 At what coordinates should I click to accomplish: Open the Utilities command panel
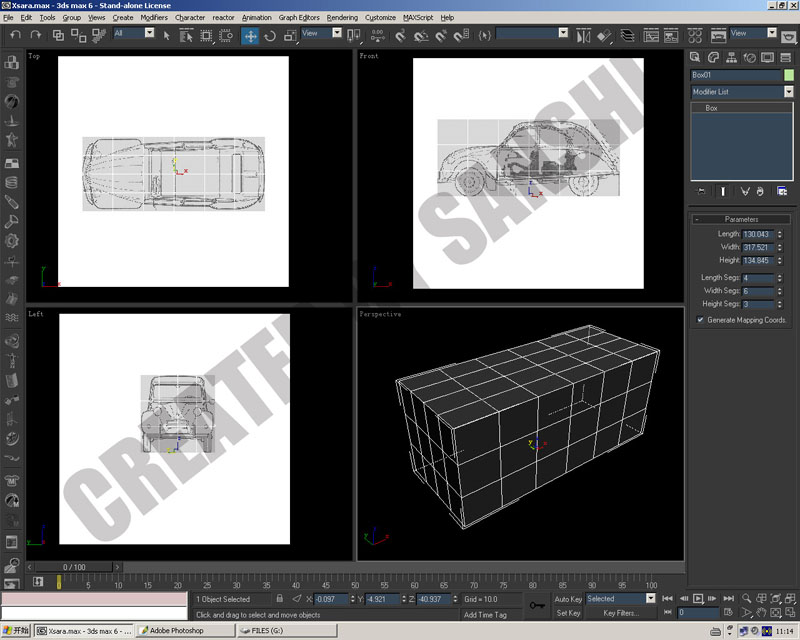[x=785, y=57]
